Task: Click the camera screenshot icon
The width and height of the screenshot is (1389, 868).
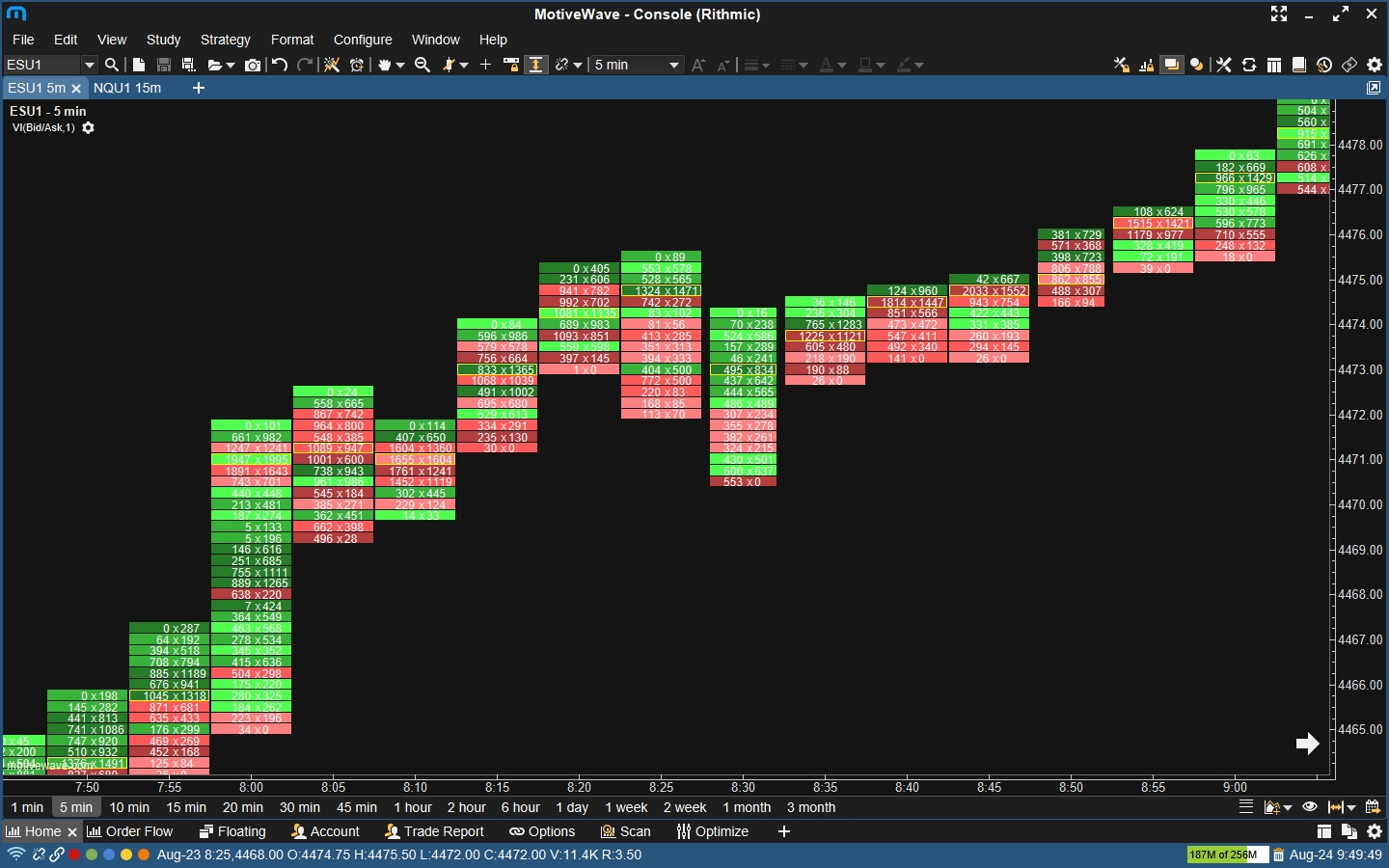Action: click(x=253, y=65)
